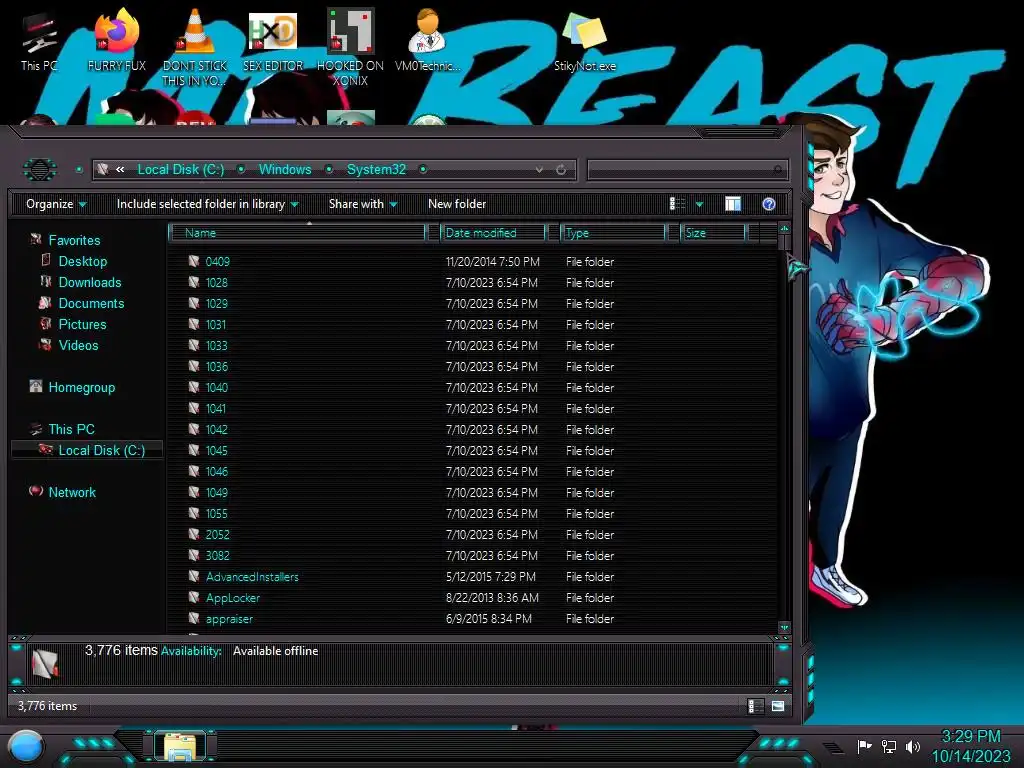The height and width of the screenshot is (768, 1024).
Task: Expand the breadcrumb arrow after Local Disk (C:)
Action: pyautogui.click(x=241, y=170)
